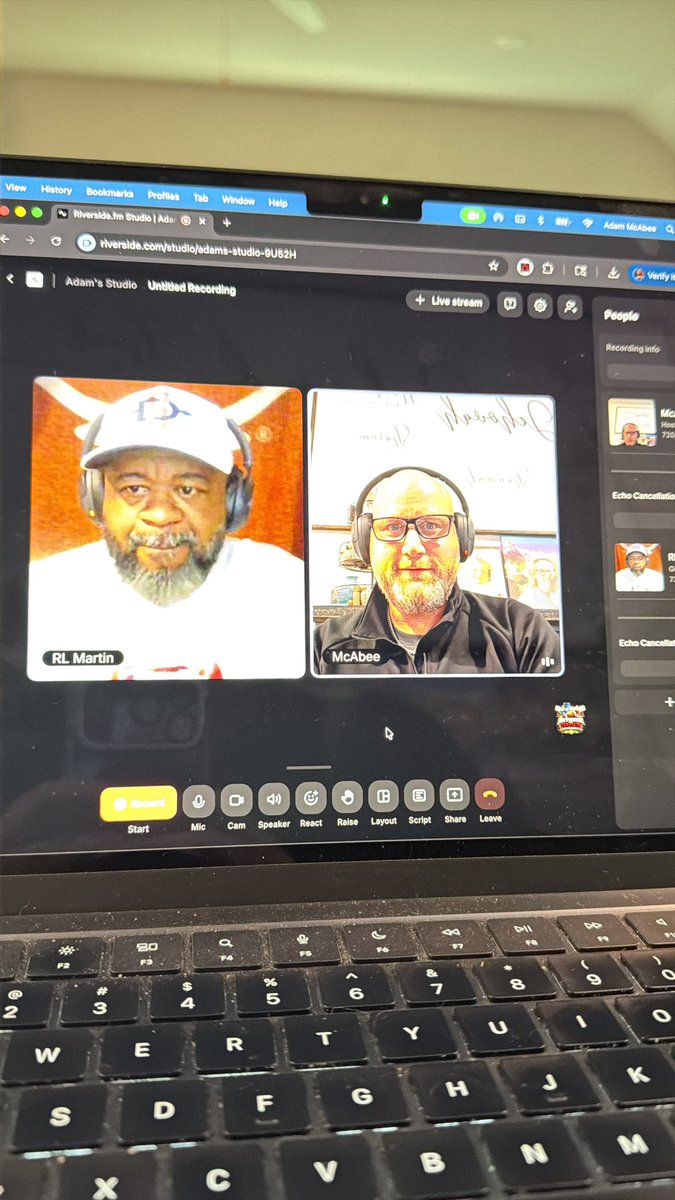Select RL Martin's thumbnail in the People panel
This screenshot has width=675, height=1200.
(x=638, y=567)
